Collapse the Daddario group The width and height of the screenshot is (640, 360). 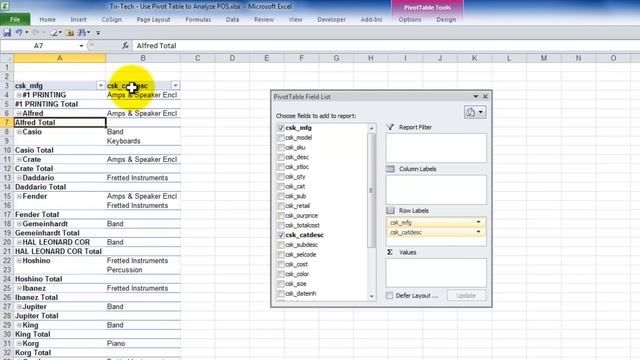(19, 178)
